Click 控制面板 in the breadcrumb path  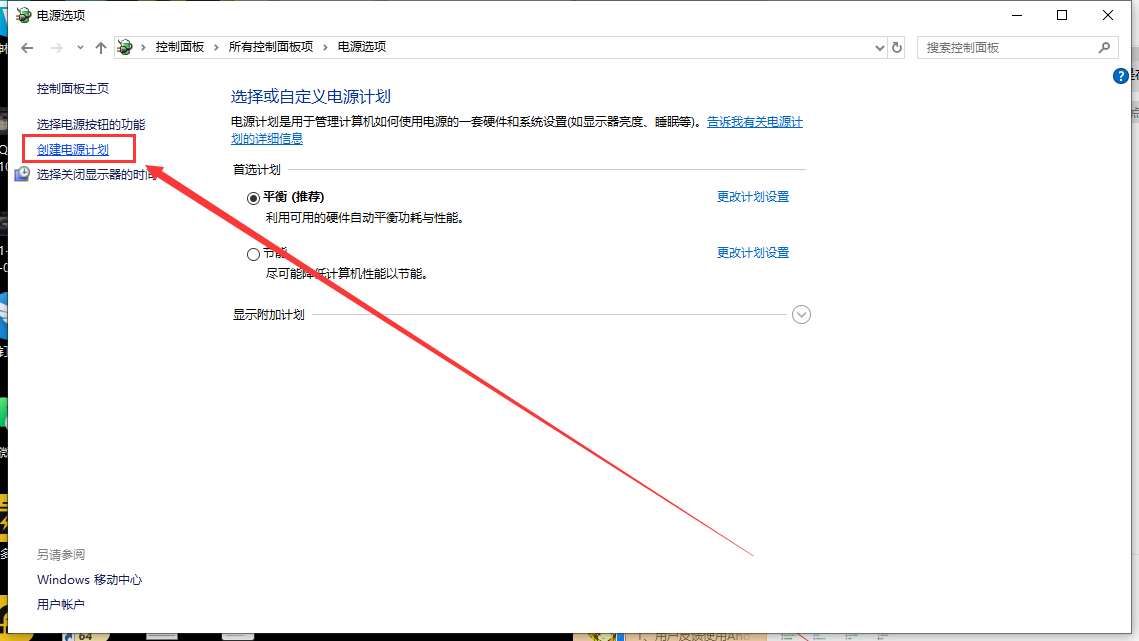point(179,47)
